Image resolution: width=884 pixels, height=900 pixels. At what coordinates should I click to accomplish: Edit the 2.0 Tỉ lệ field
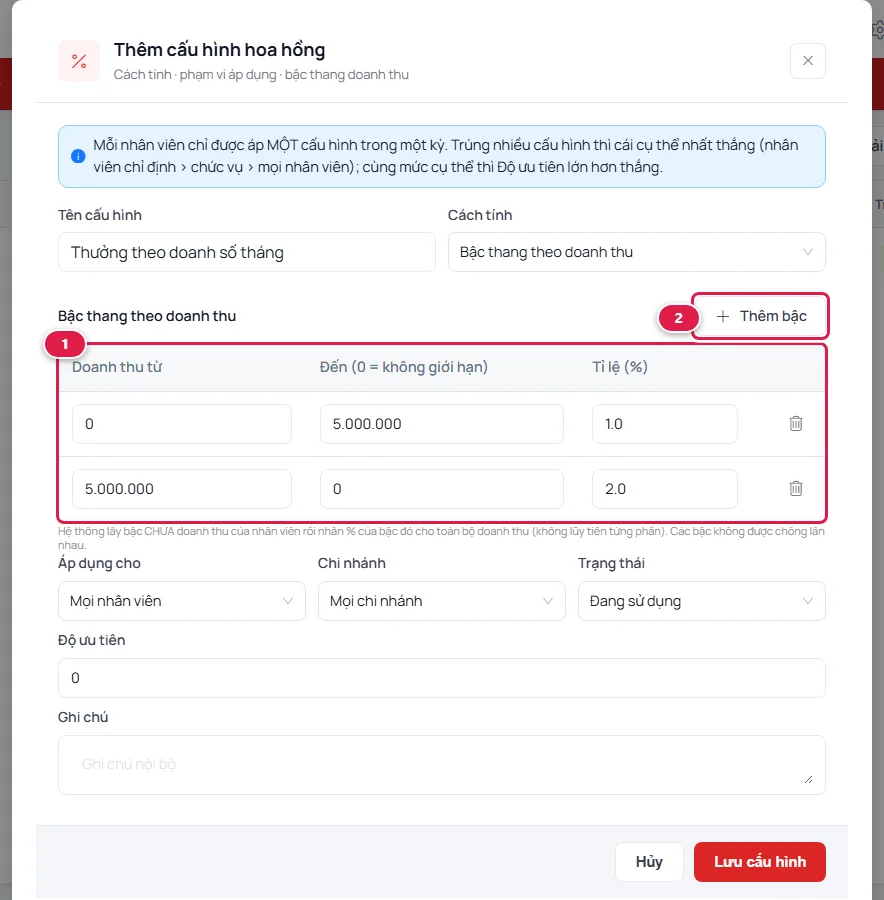point(665,489)
